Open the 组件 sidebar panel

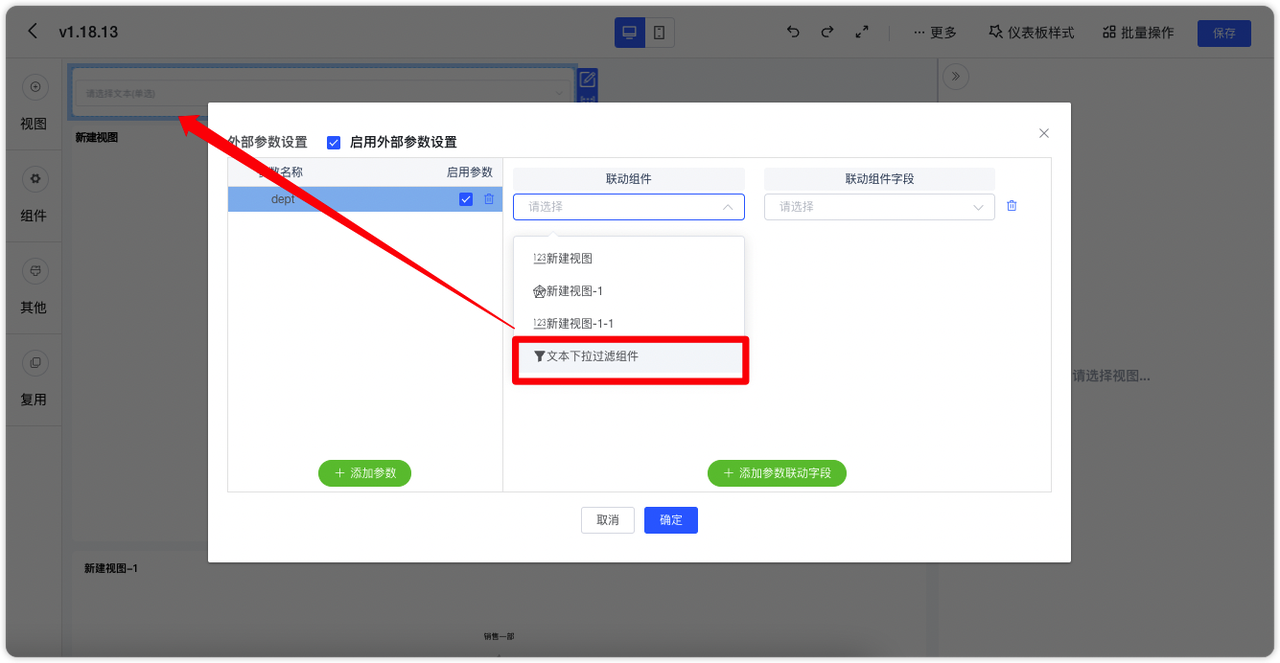pyautogui.click(x=34, y=196)
